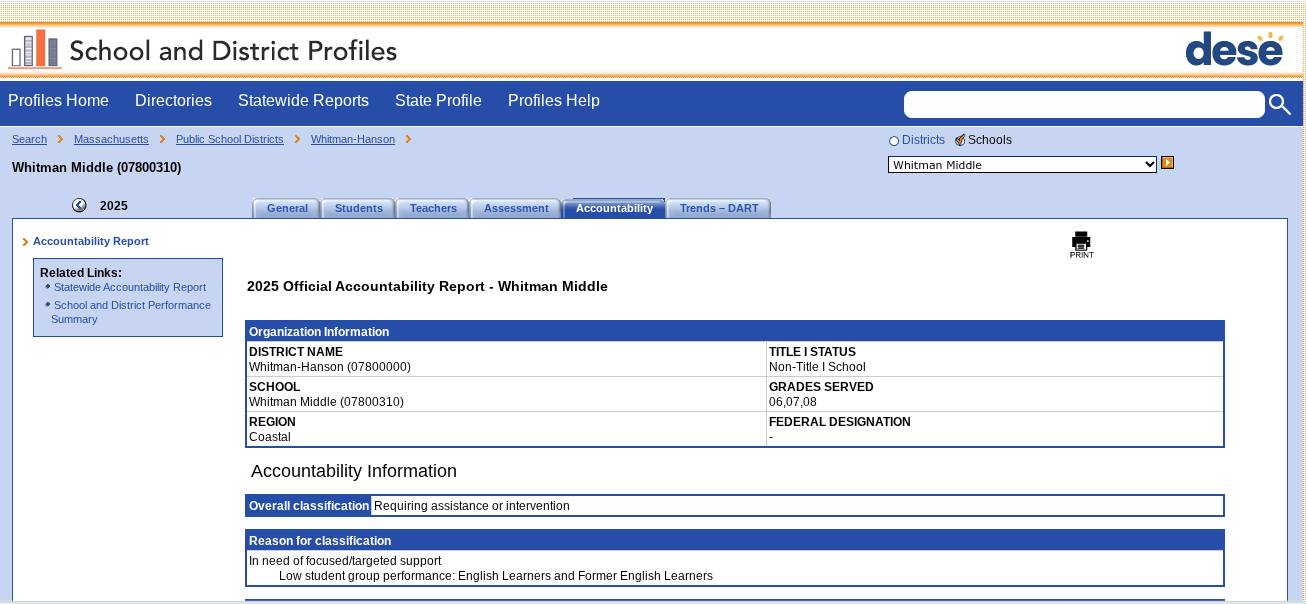The image size is (1306, 604).
Task: Click the DESE logo
Action: [x=1234, y=49]
